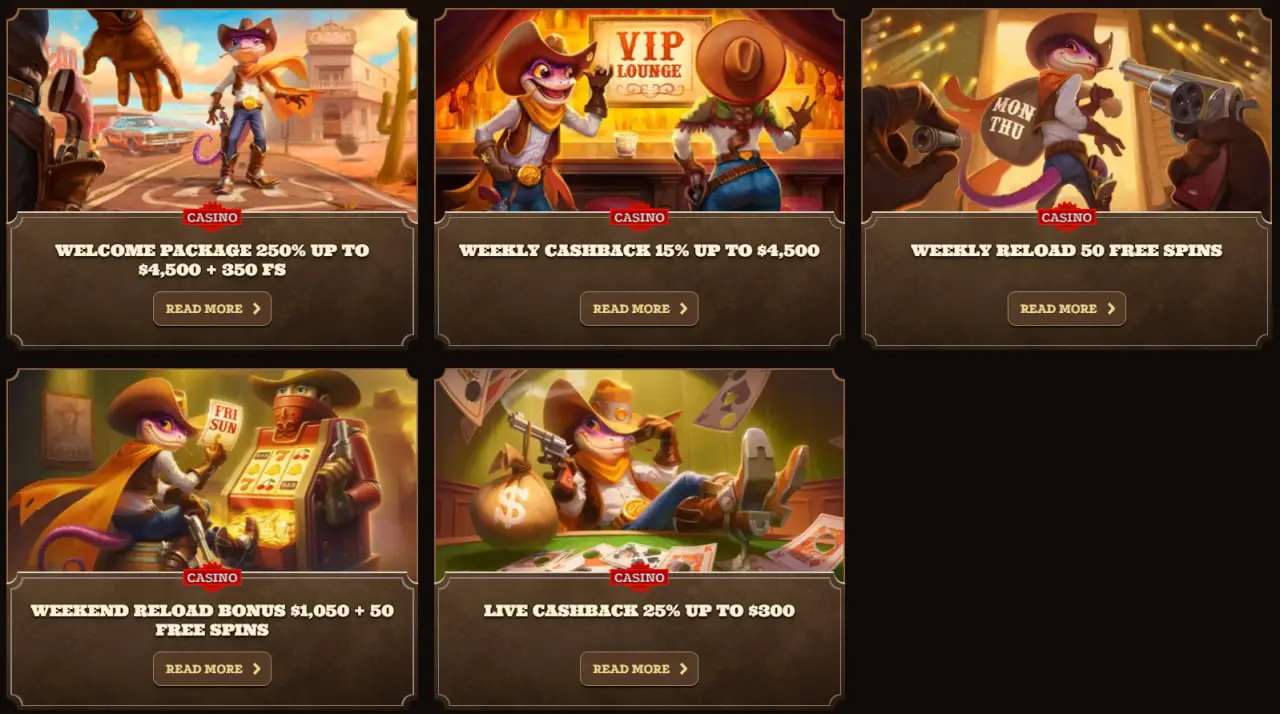1280x714 pixels.
Task: Click Weekly Cashback 15% up to $4,500 title
Action: point(639,251)
